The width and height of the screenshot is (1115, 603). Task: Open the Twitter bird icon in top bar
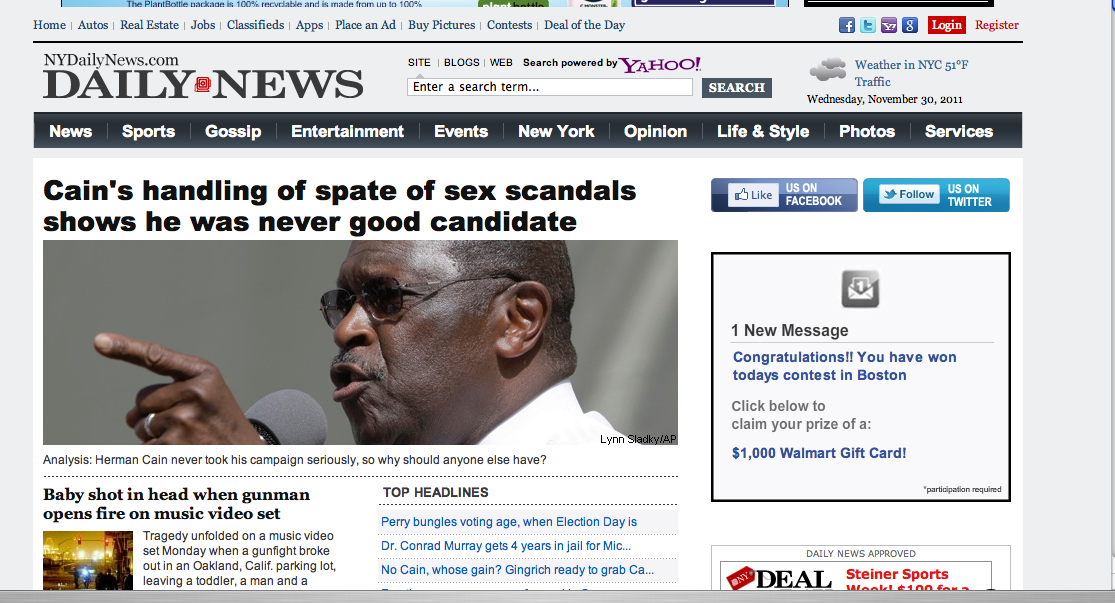(868, 26)
